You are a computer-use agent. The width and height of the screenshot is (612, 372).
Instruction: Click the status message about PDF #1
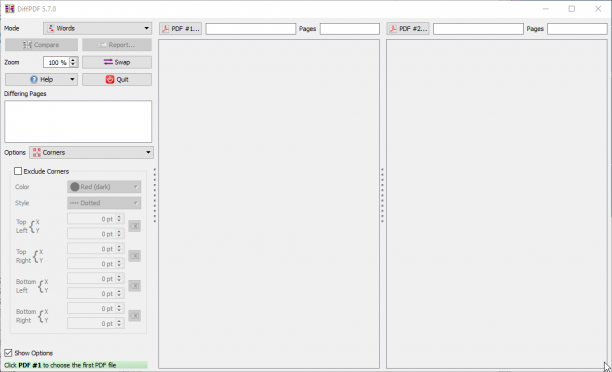click(x=76, y=365)
